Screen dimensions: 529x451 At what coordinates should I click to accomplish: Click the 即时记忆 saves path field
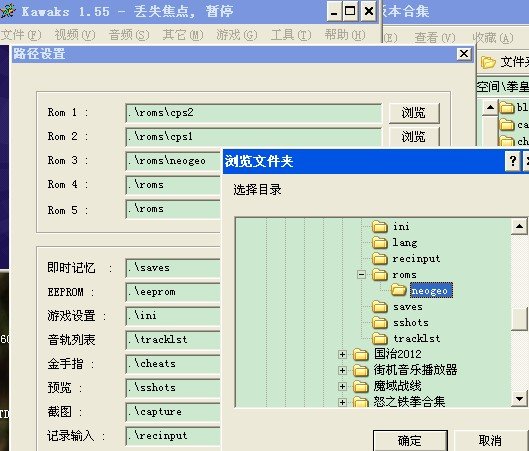point(173,268)
